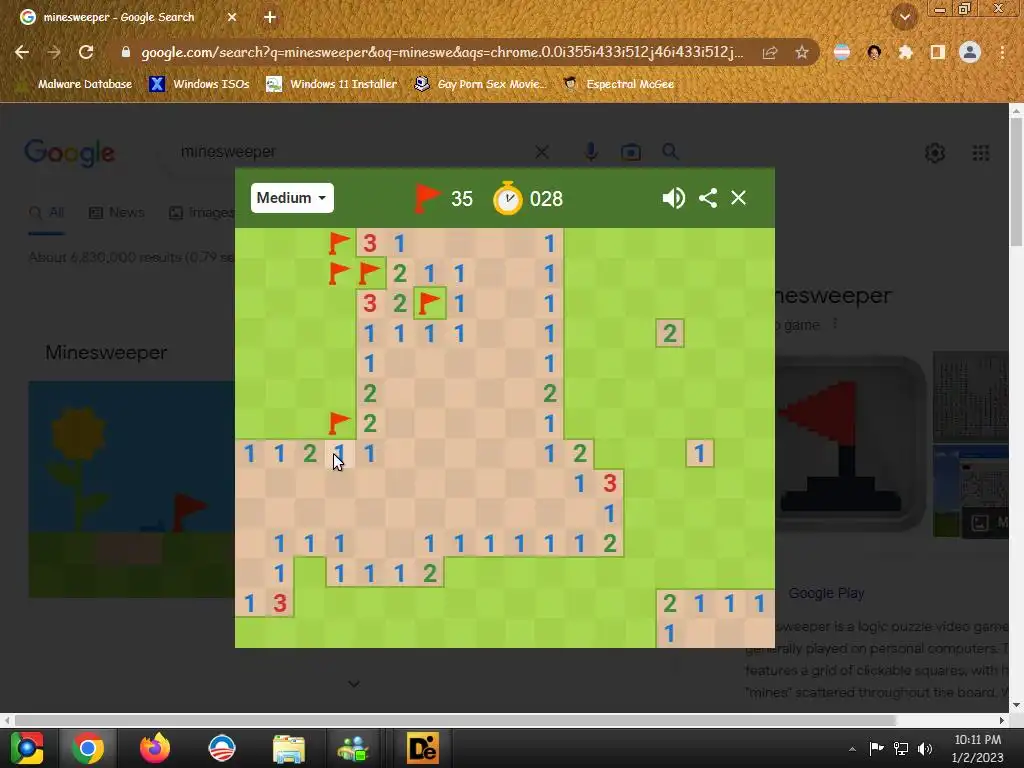1024x768 pixels.
Task: Click the address bar URL field
Action: (x=442, y=52)
